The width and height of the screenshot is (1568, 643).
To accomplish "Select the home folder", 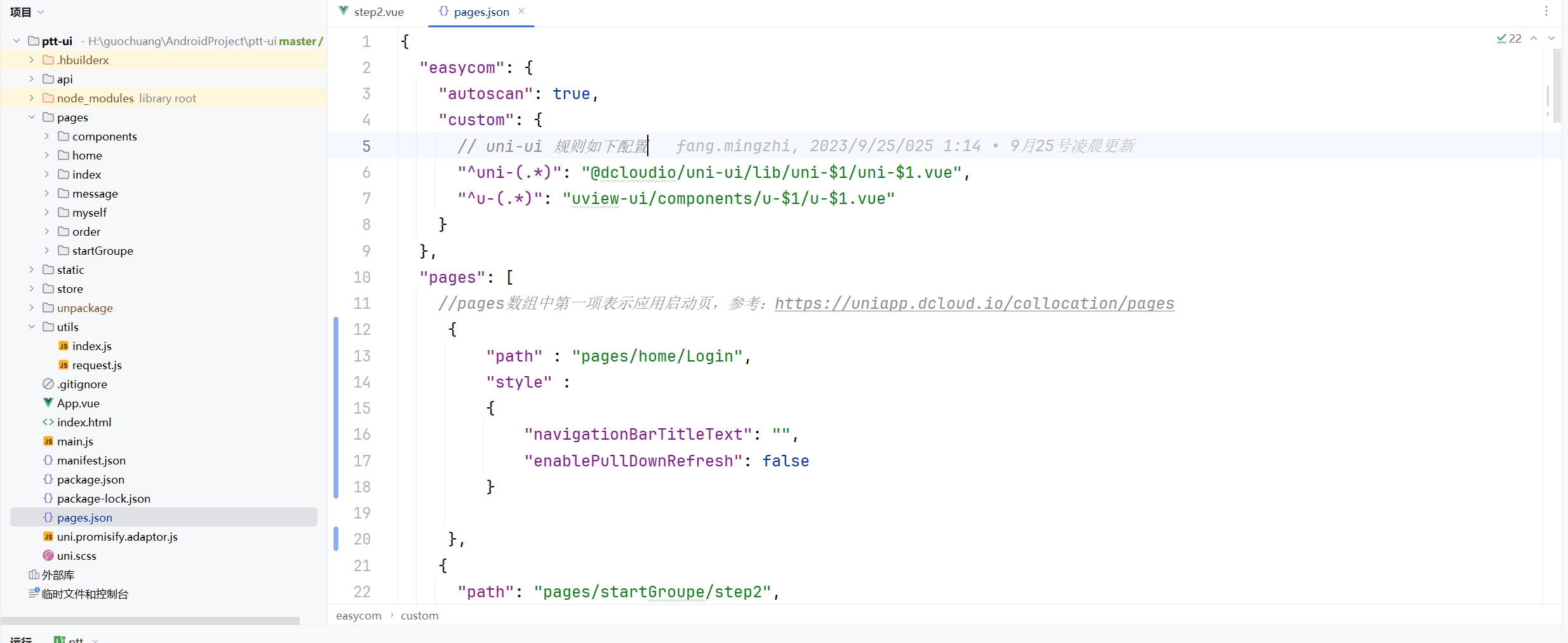I will pyautogui.click(x=87, y=155).
